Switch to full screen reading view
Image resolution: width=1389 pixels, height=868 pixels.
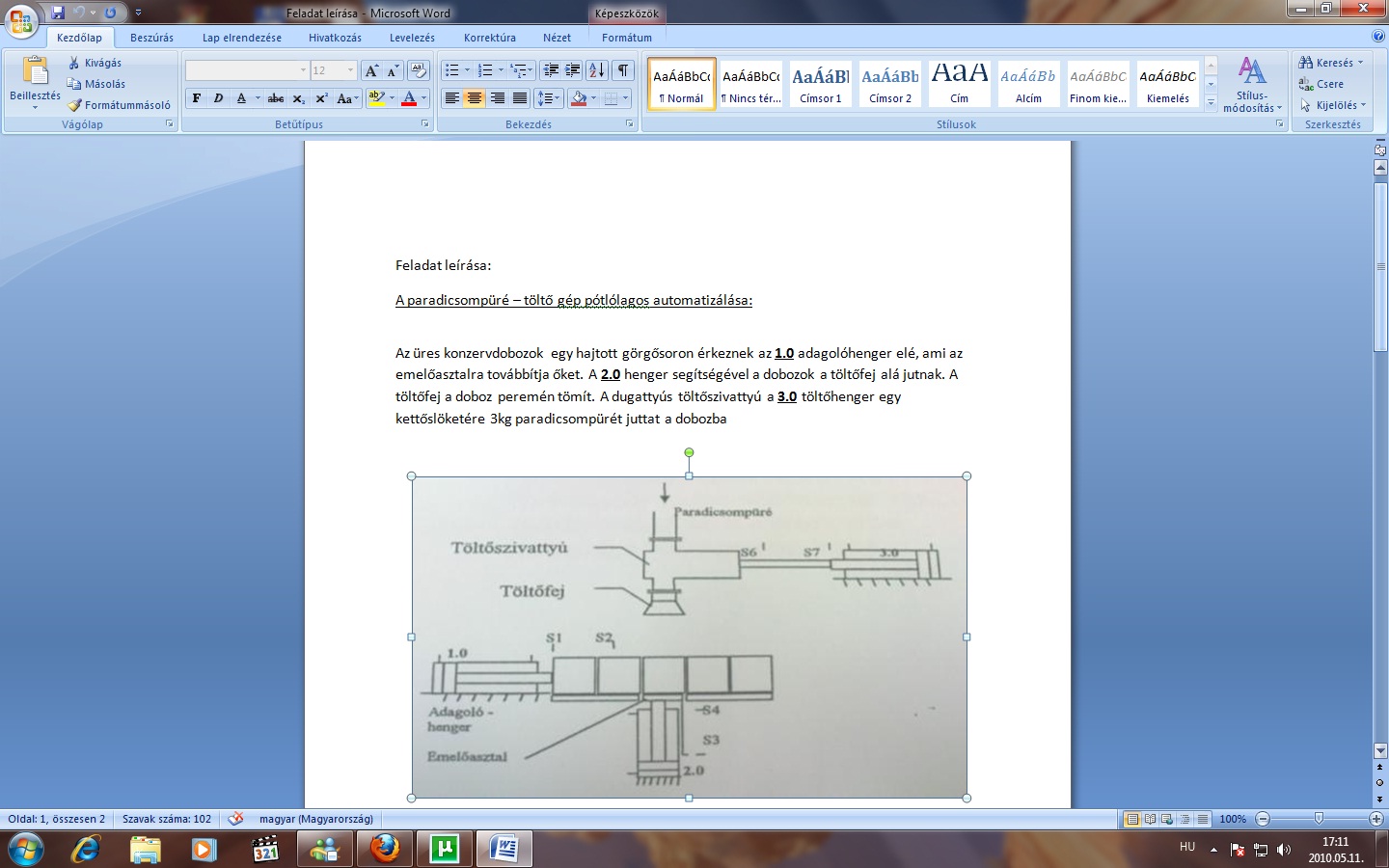point(1150,819)
